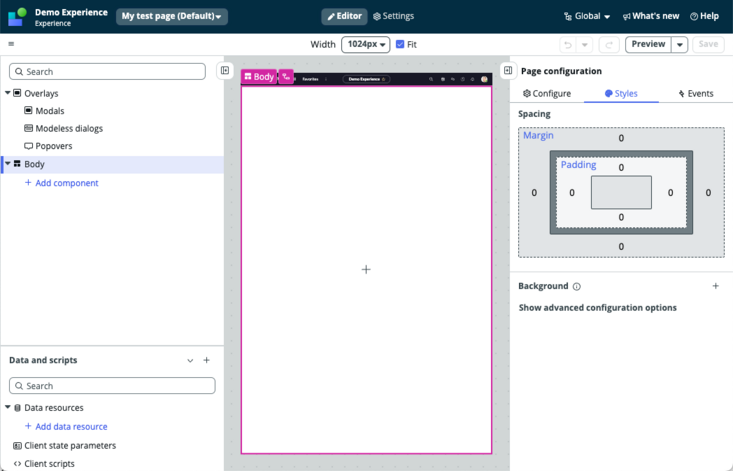Image resolution: width=733 pixels, height=471 pixels.
Task: Click the Add component link
Action: [61, 183]
